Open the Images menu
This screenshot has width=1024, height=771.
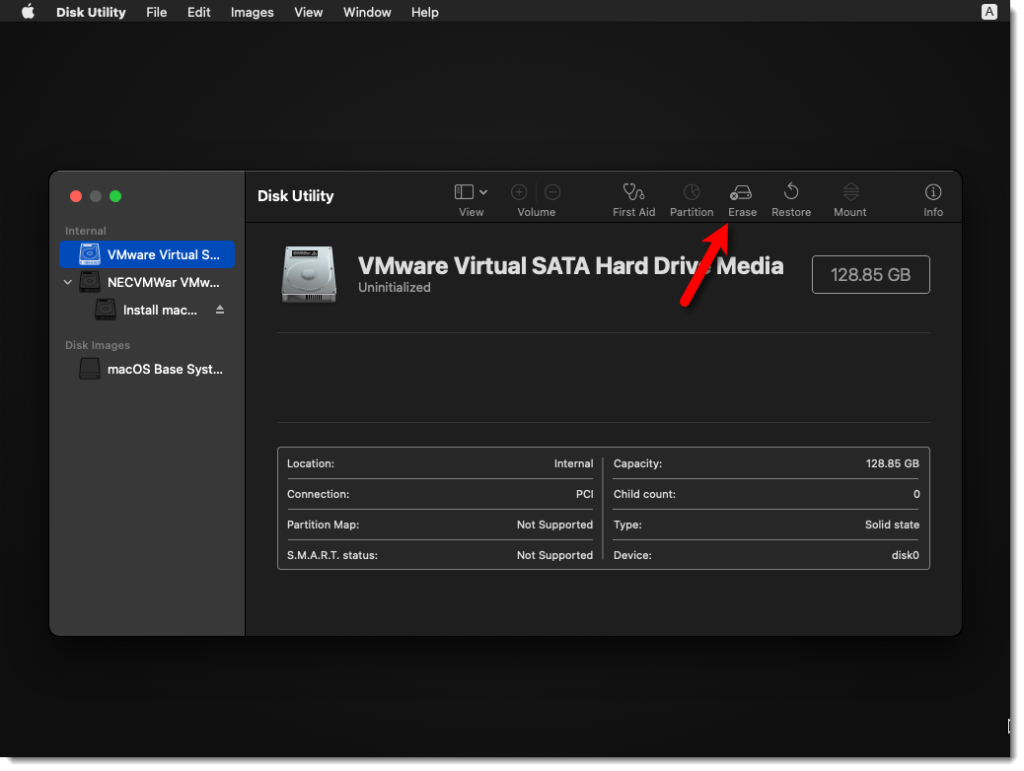(x=252, y=12)
